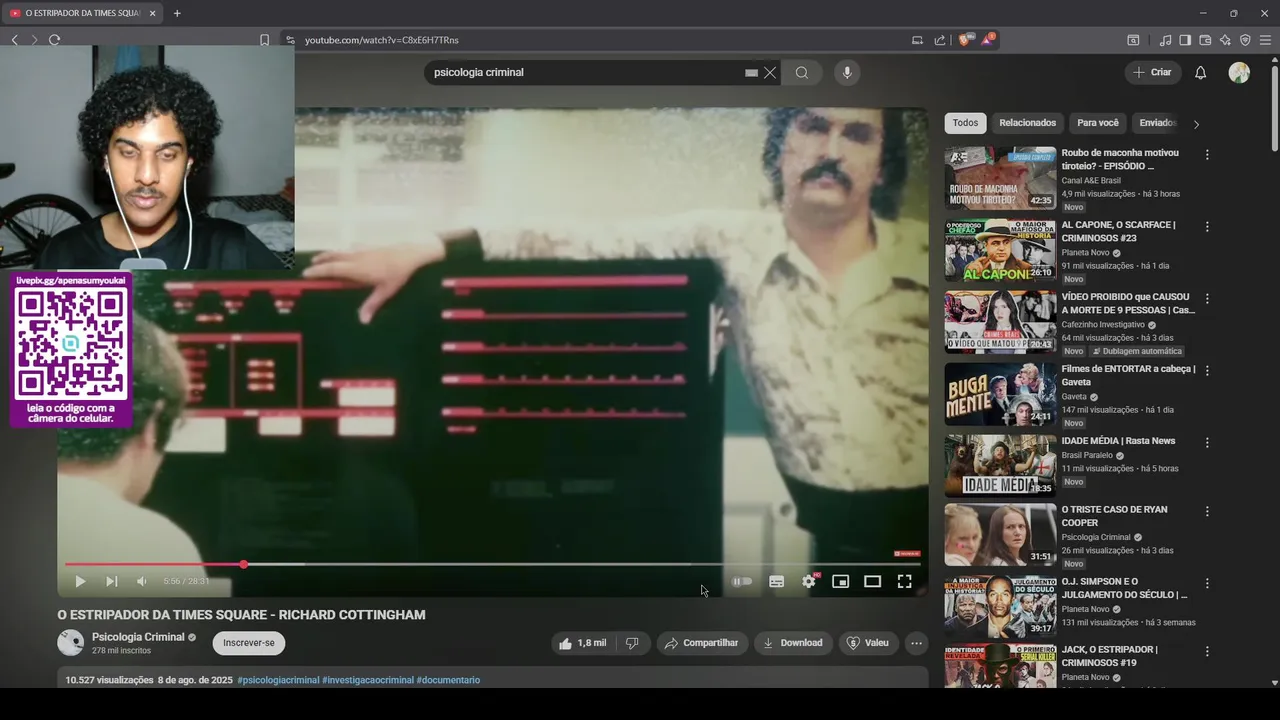Open the AL CAPONE video thumbnail
The image size is (1280, 720).
click(x=1000, y=250)
